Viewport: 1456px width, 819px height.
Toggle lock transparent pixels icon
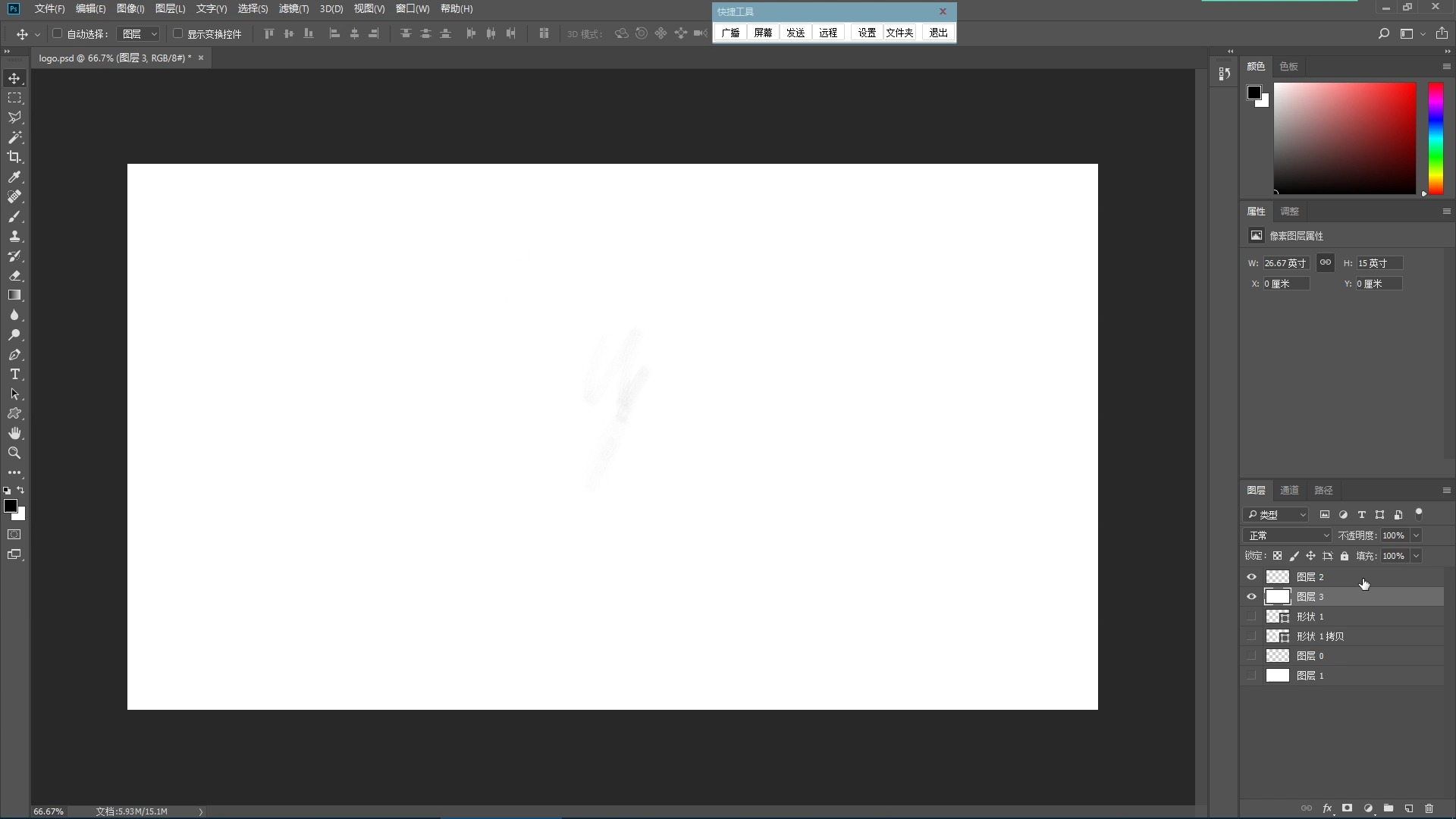pos(1278,556)
